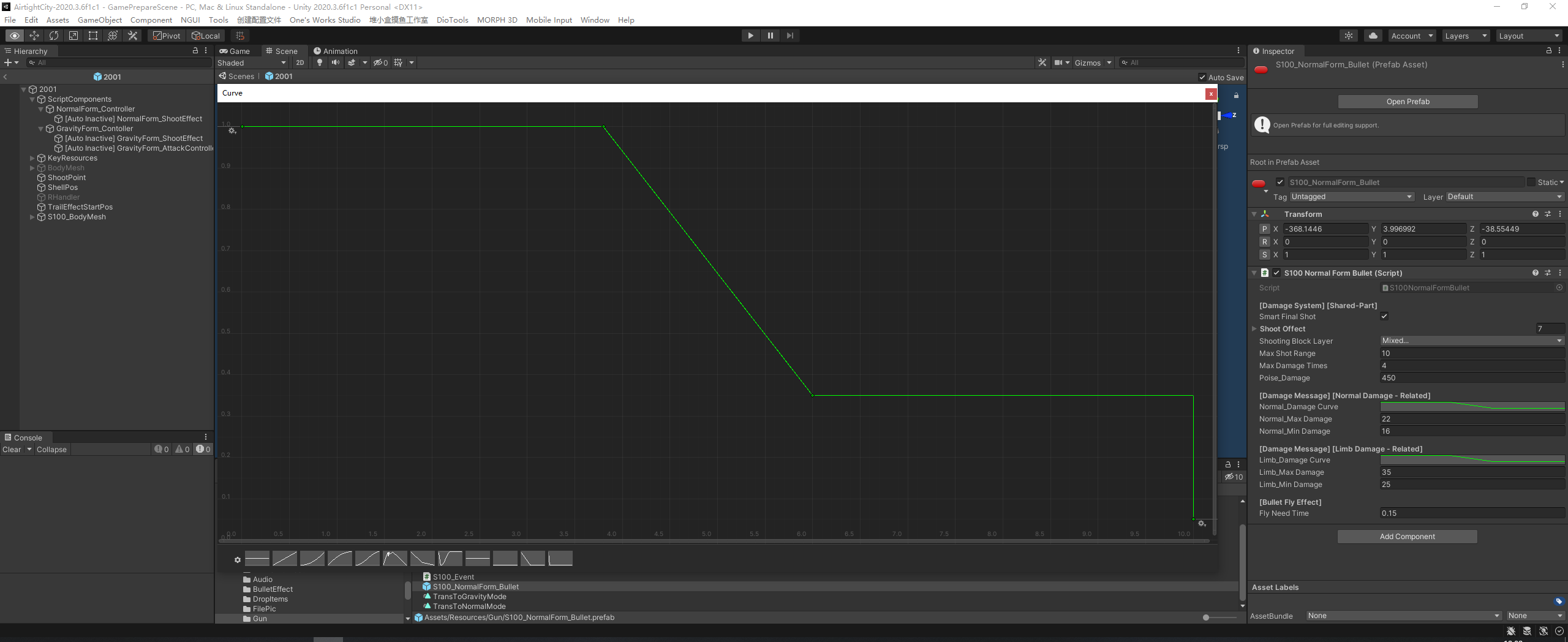Disable the S100 Normal Form Bullet script checkbox
The width and height of the screenshot is (1568, 642).
tap(1276, 273)
